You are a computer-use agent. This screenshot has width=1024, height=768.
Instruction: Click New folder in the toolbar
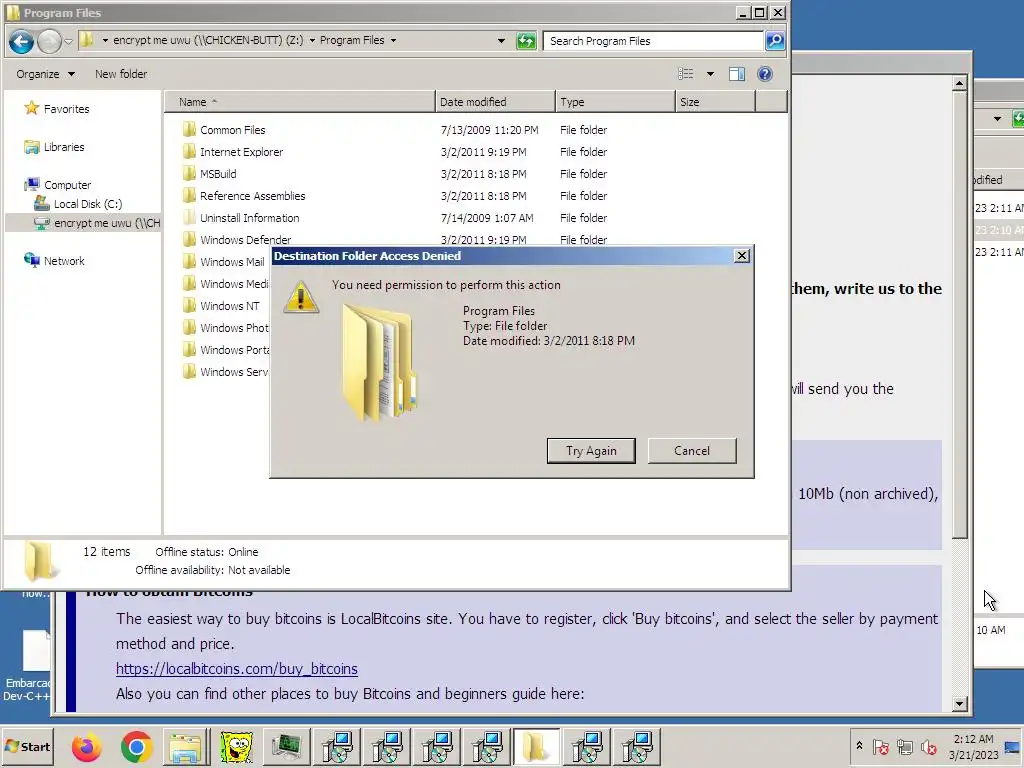coord(121,74)
